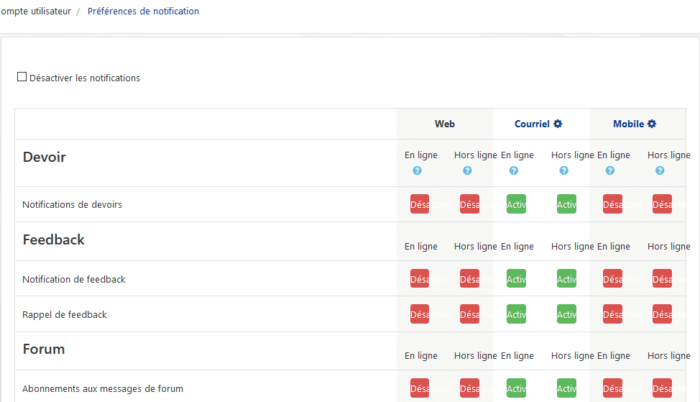The image size is (700, 402).
Task: Toggle Notification de feedback Web Hors ligne
Action: pos(470,279)
